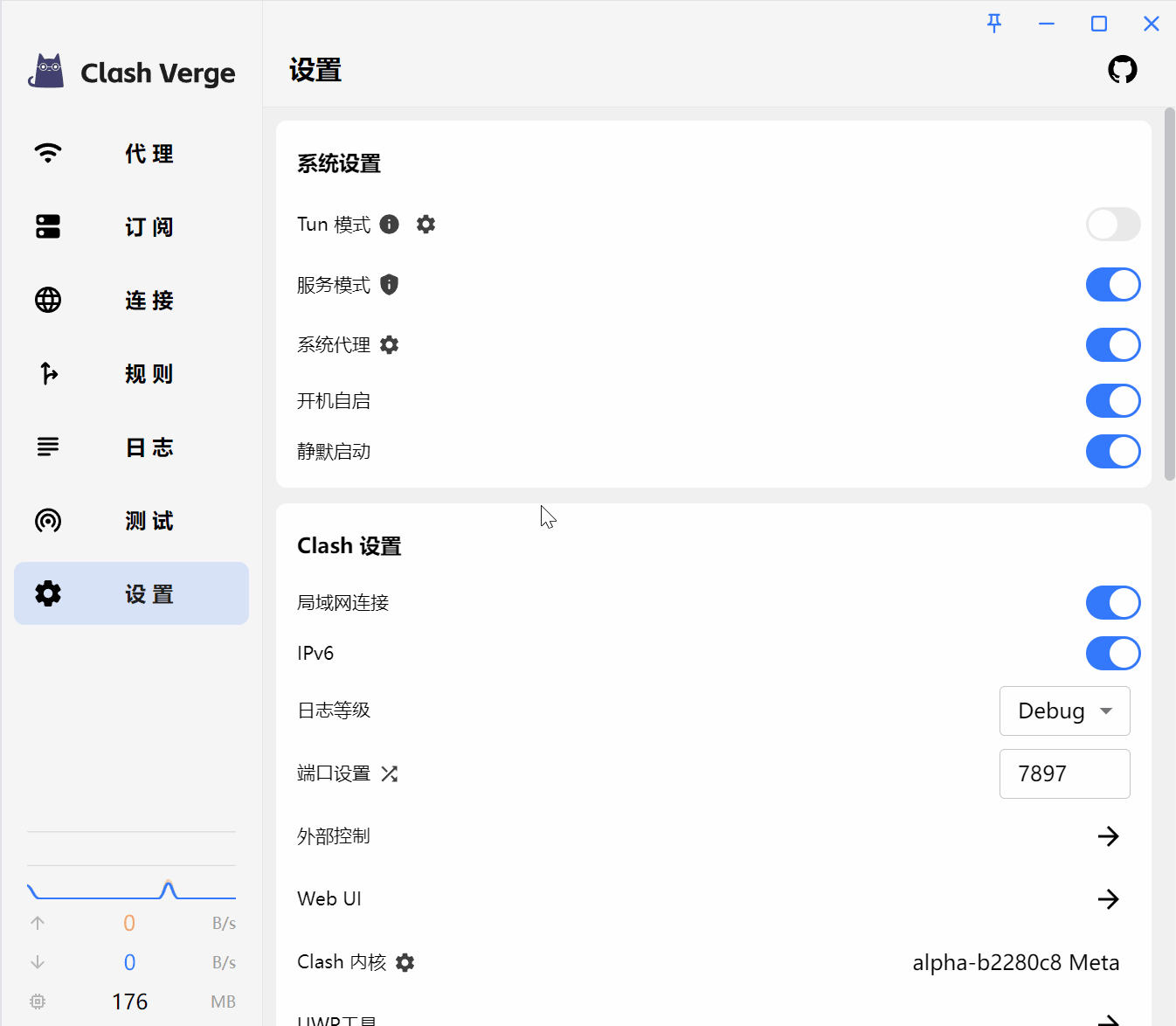
Task: Click the settings gear icon in sidebar
Action: (48, 593)
